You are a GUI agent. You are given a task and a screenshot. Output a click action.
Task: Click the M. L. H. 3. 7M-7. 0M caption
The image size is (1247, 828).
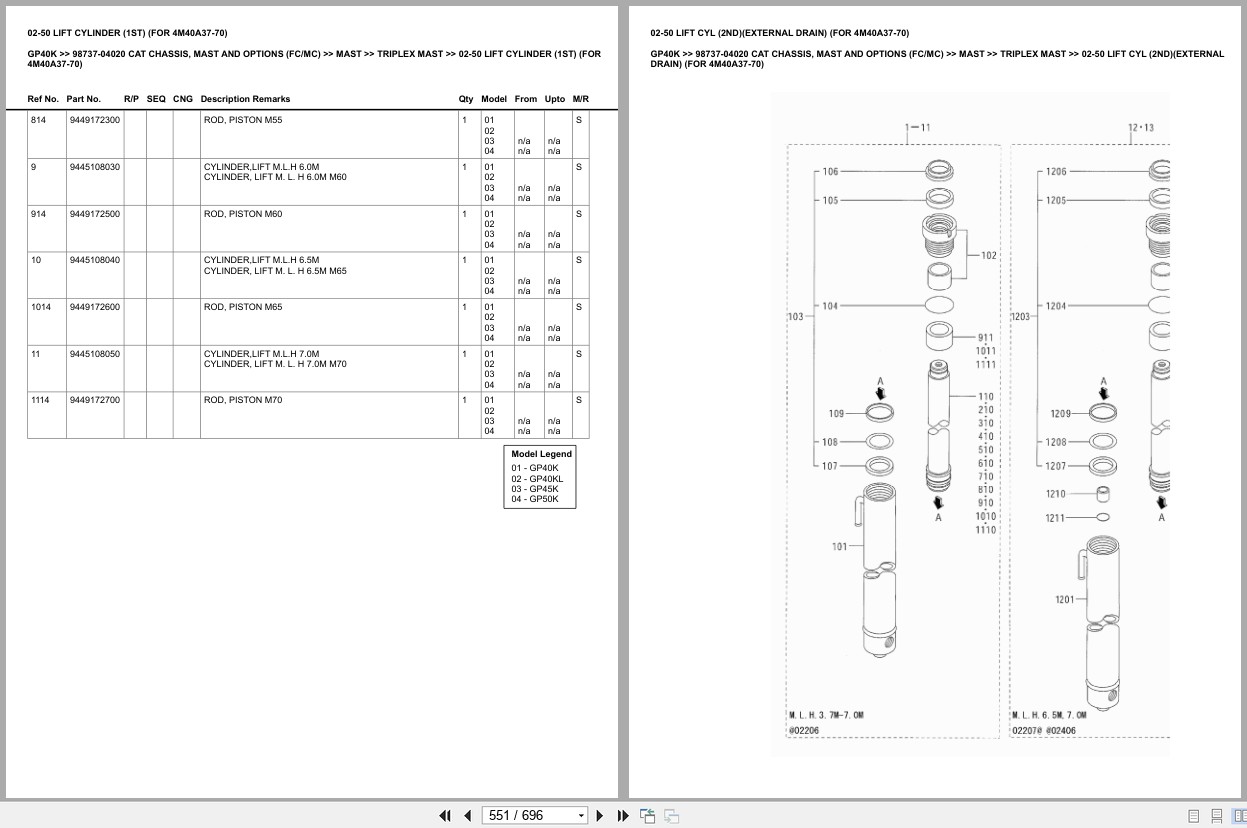pyautogui.click(x=825, y=715)
